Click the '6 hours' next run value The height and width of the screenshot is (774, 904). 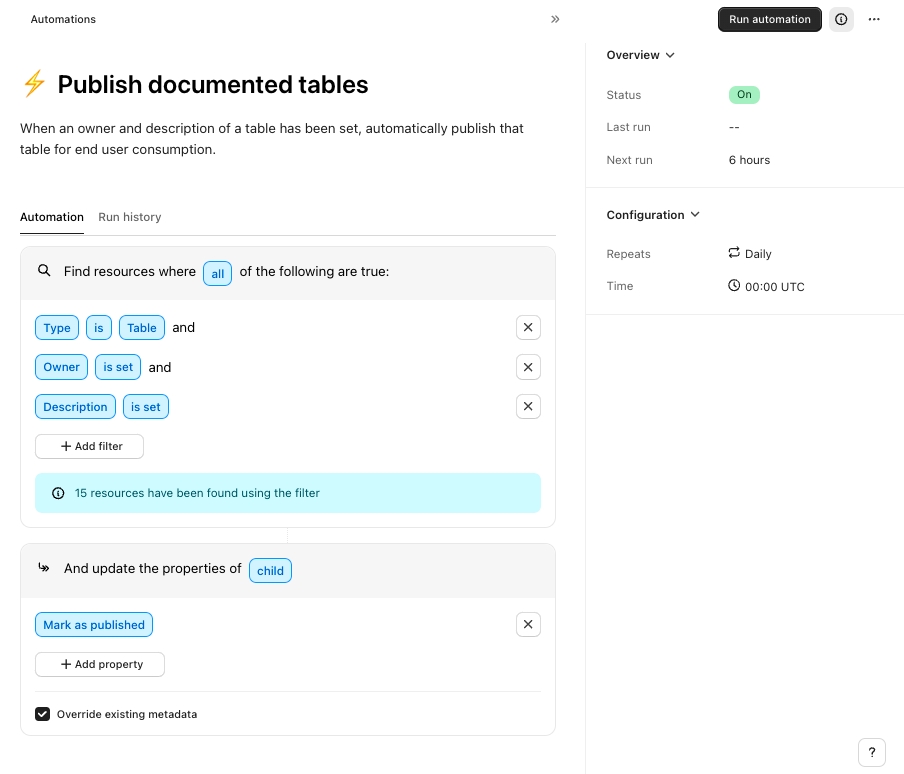tap(749, 160)
